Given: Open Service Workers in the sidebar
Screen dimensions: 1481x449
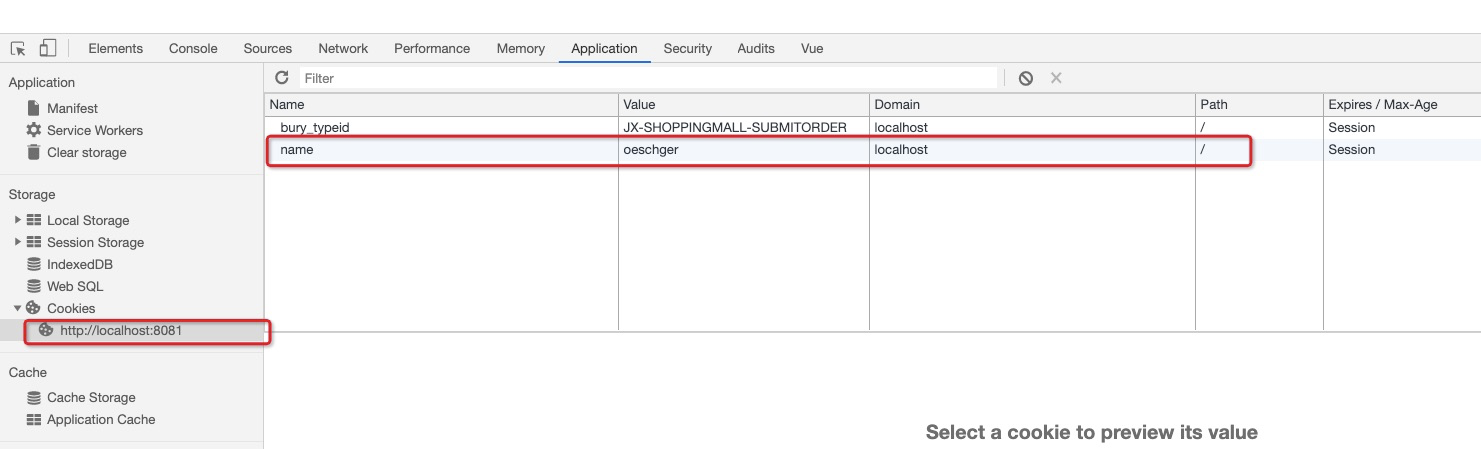Looking at the screenshot, I should pyautogui.click(x=94, y=130).
